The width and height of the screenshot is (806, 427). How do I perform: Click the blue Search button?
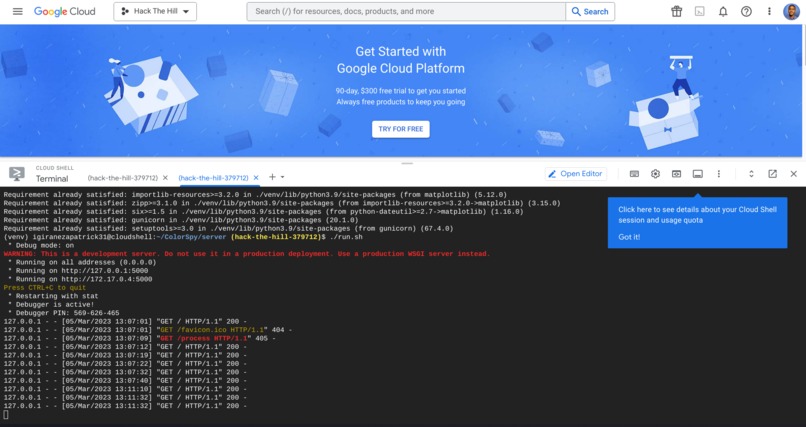(x=590, y=11)
